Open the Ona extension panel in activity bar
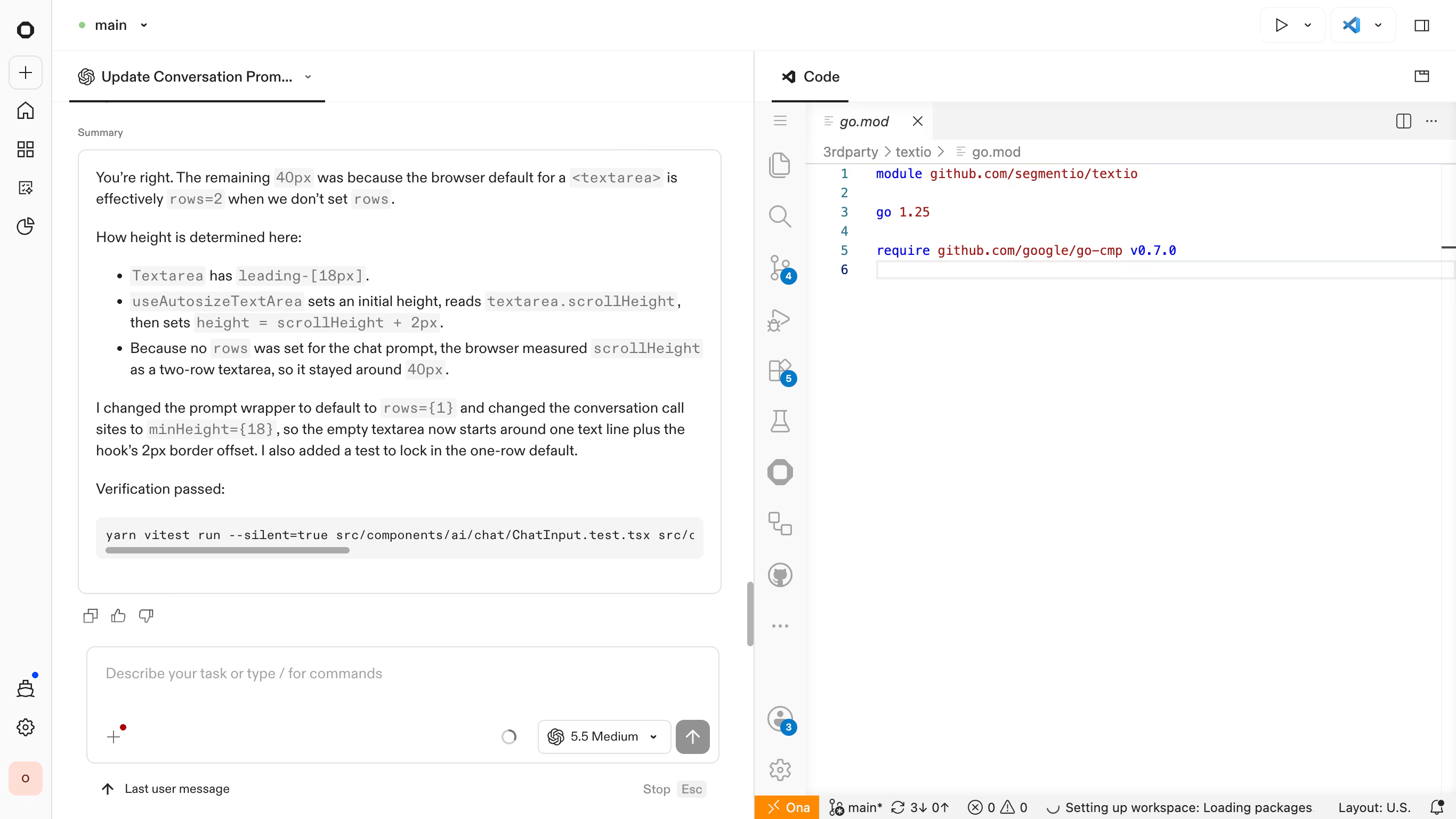Image resolution: width=1456 pixels, height=819 pixels. click(x=780, y=472)
